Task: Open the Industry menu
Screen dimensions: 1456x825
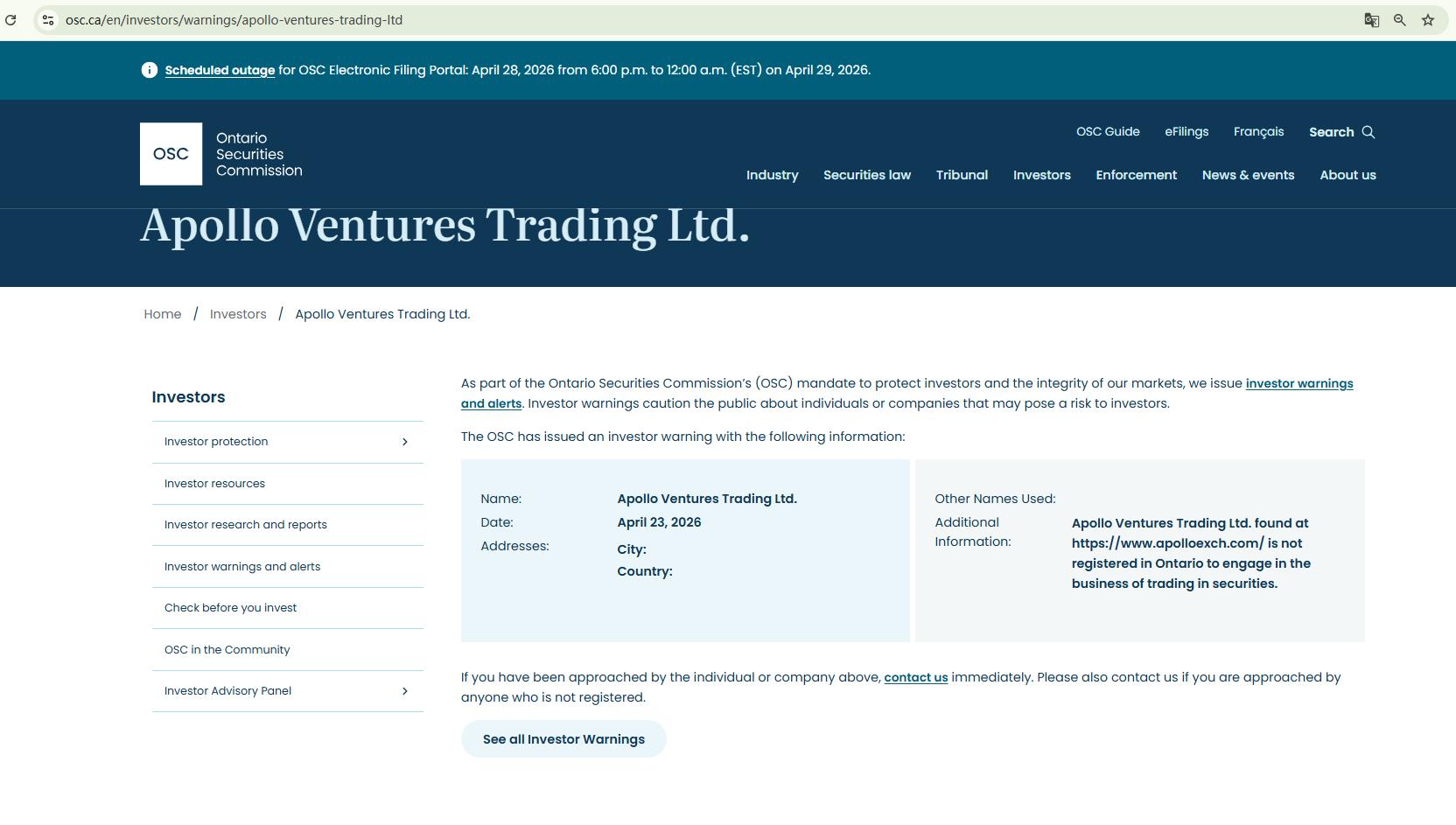Action: (773, 175)
